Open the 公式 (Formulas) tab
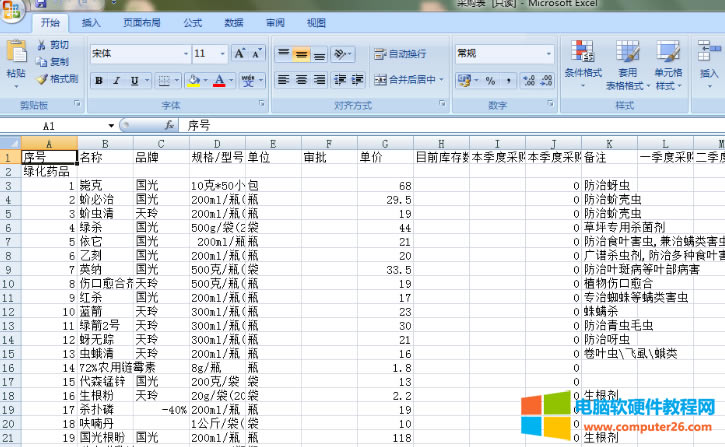This screenshot has height=447, width=725. [x=192, y=21]
